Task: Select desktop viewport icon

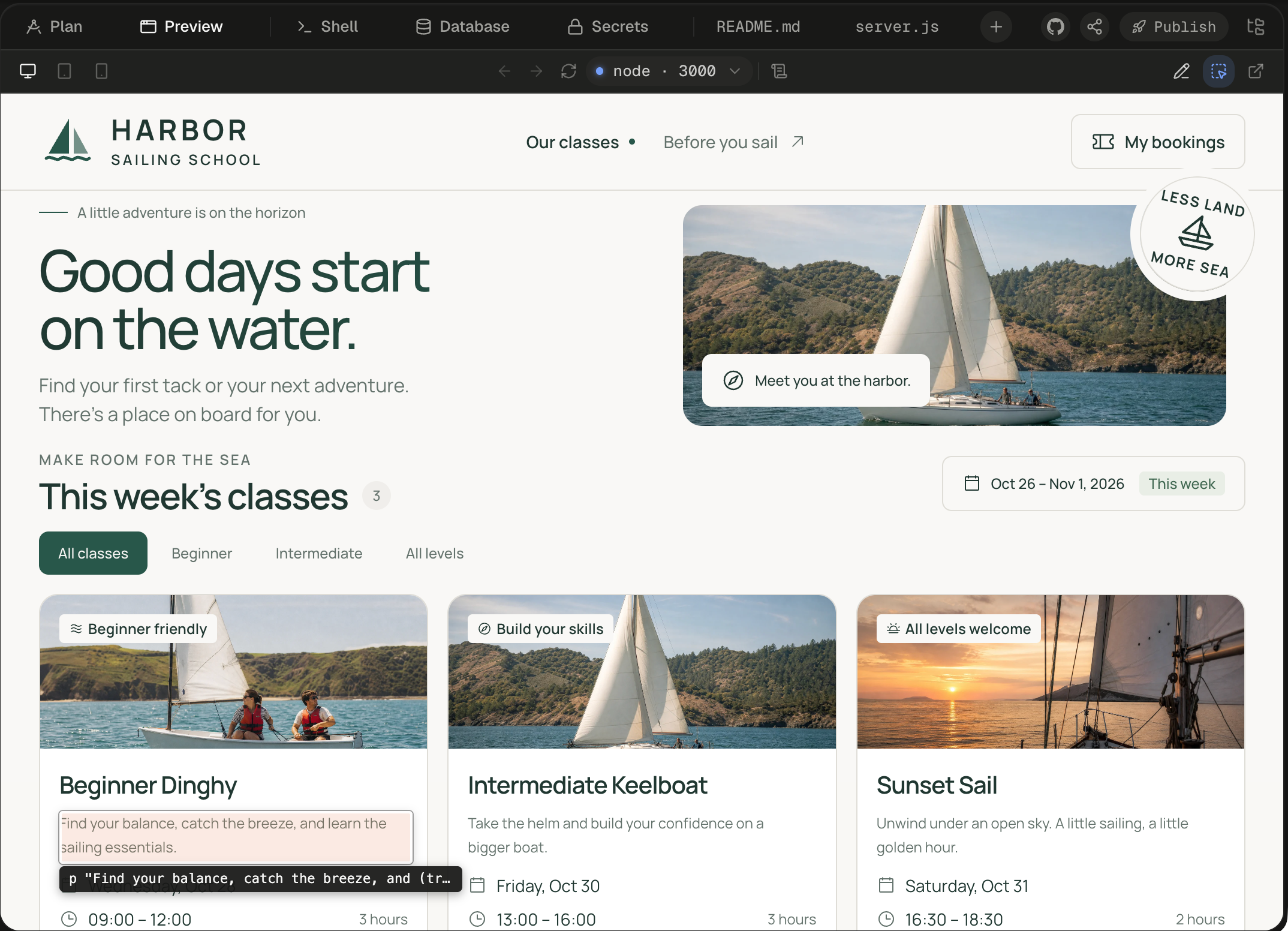Action: (28, 71)
